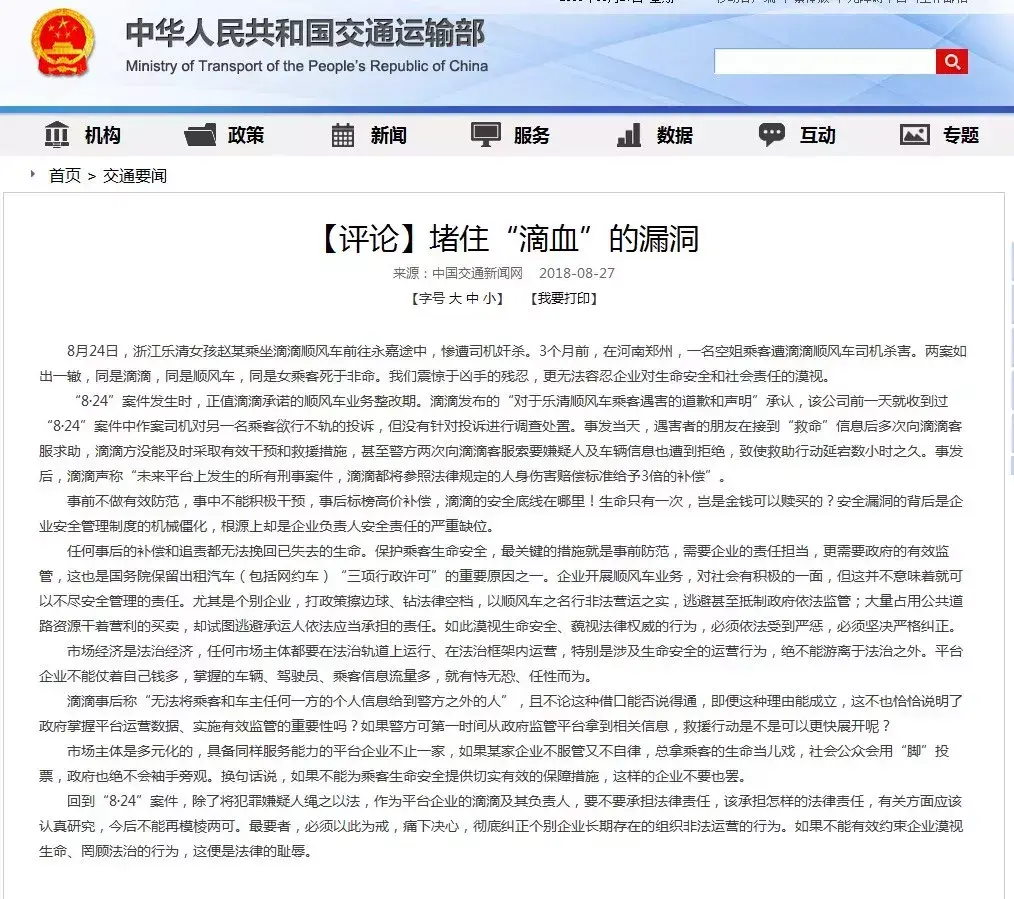Click 我要打印 to print the article

[x=563, y=298]
